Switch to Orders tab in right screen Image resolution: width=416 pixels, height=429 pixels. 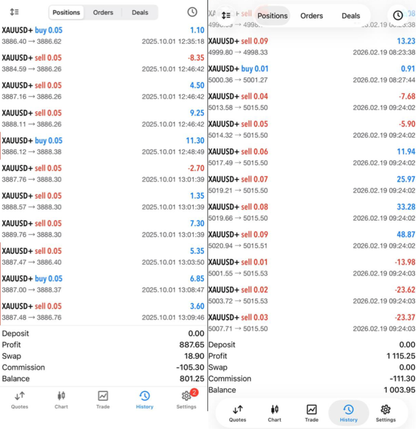pyautogui.click(x=312, y=16)
